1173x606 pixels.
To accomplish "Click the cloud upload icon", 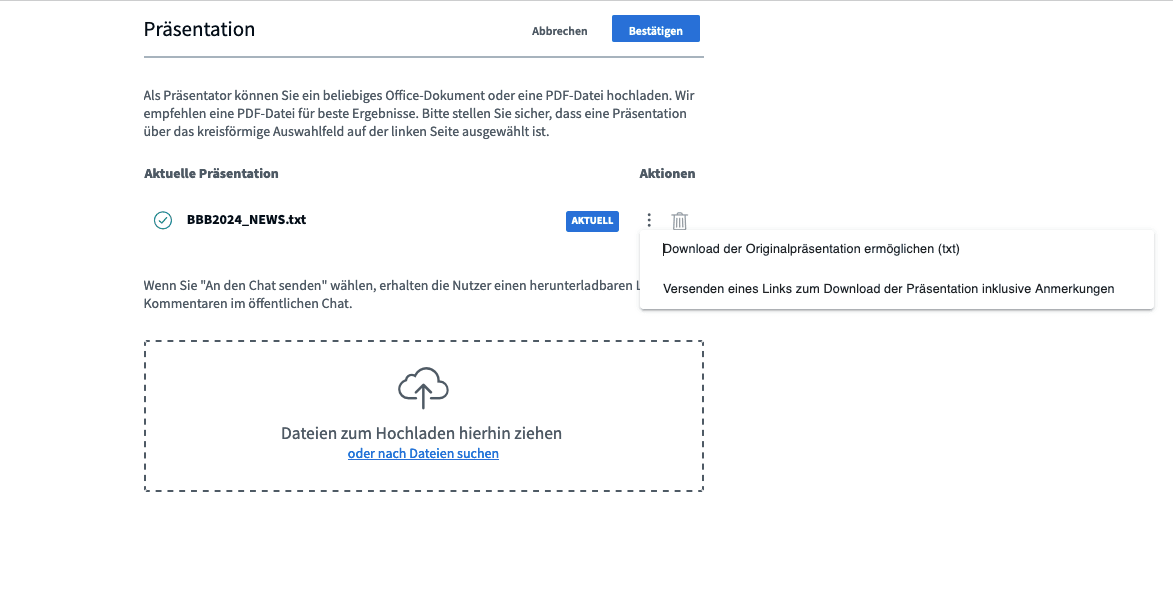I will (423, 388).
